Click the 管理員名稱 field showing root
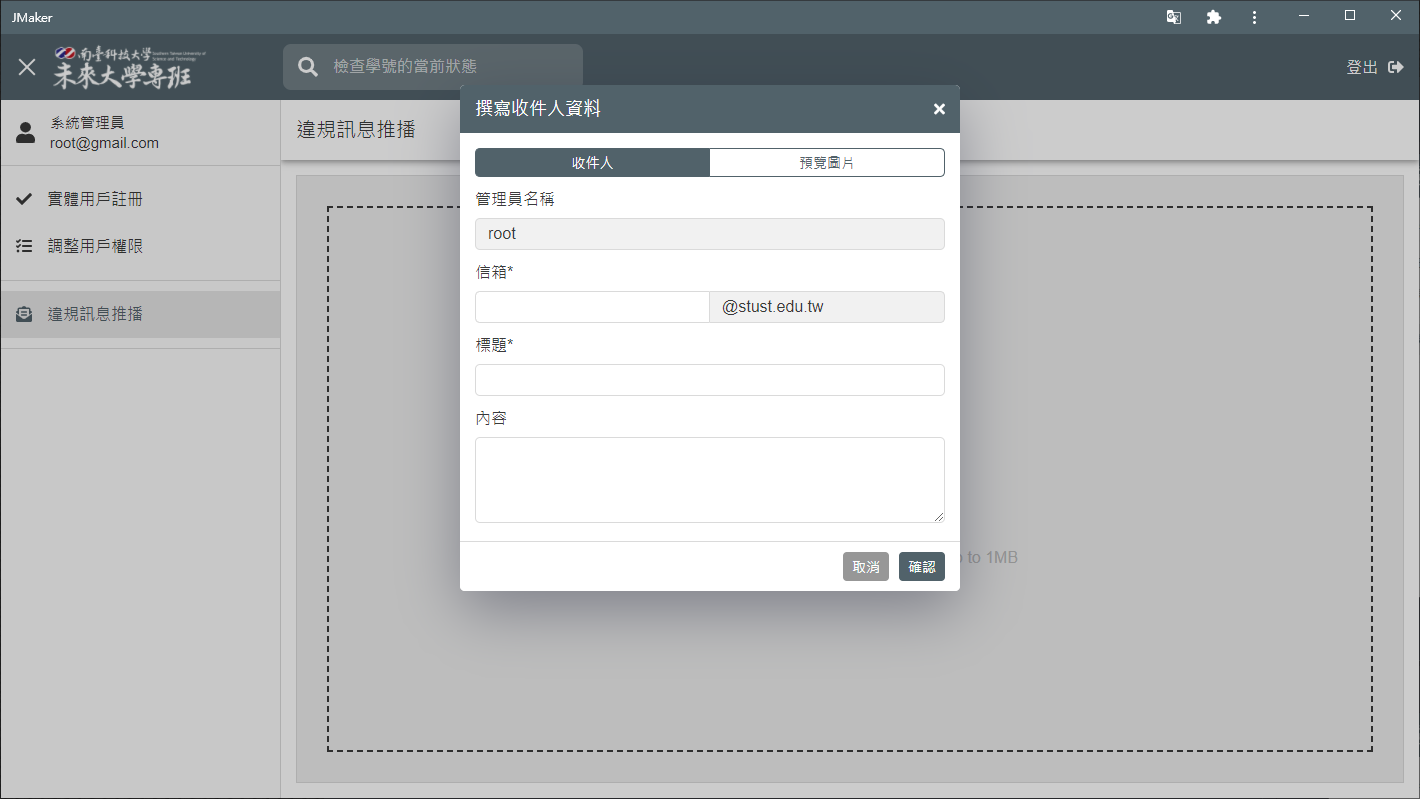 (x=710, y=234)
